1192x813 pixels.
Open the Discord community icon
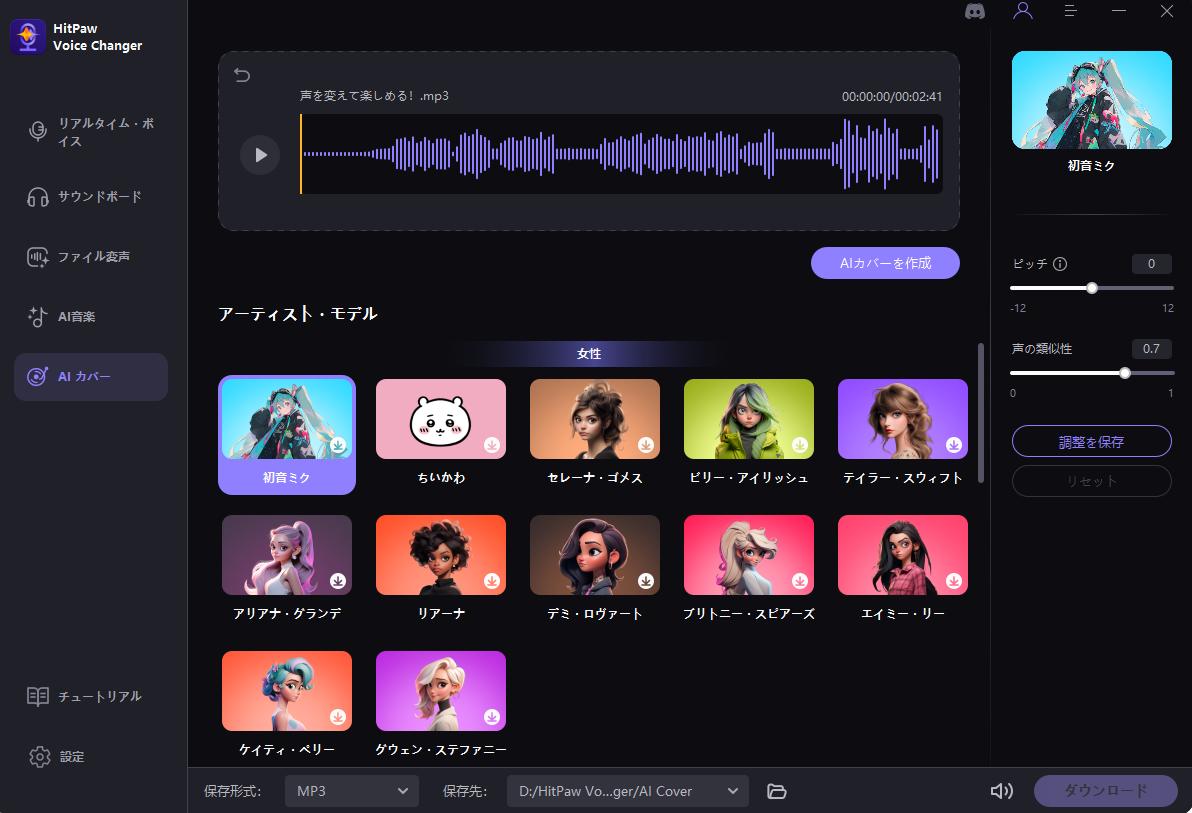975,11
